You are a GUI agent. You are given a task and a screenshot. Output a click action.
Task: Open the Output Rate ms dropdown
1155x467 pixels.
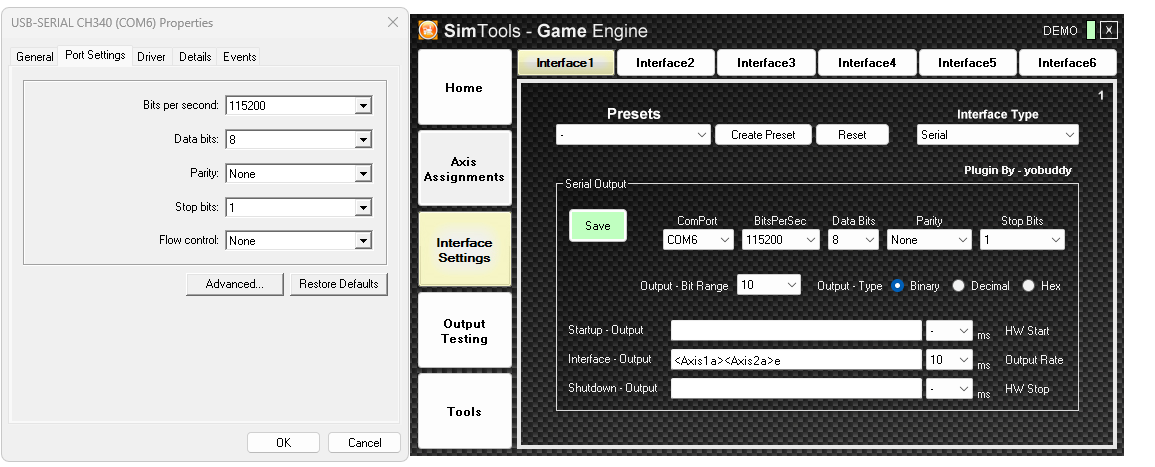pos(949,359)
